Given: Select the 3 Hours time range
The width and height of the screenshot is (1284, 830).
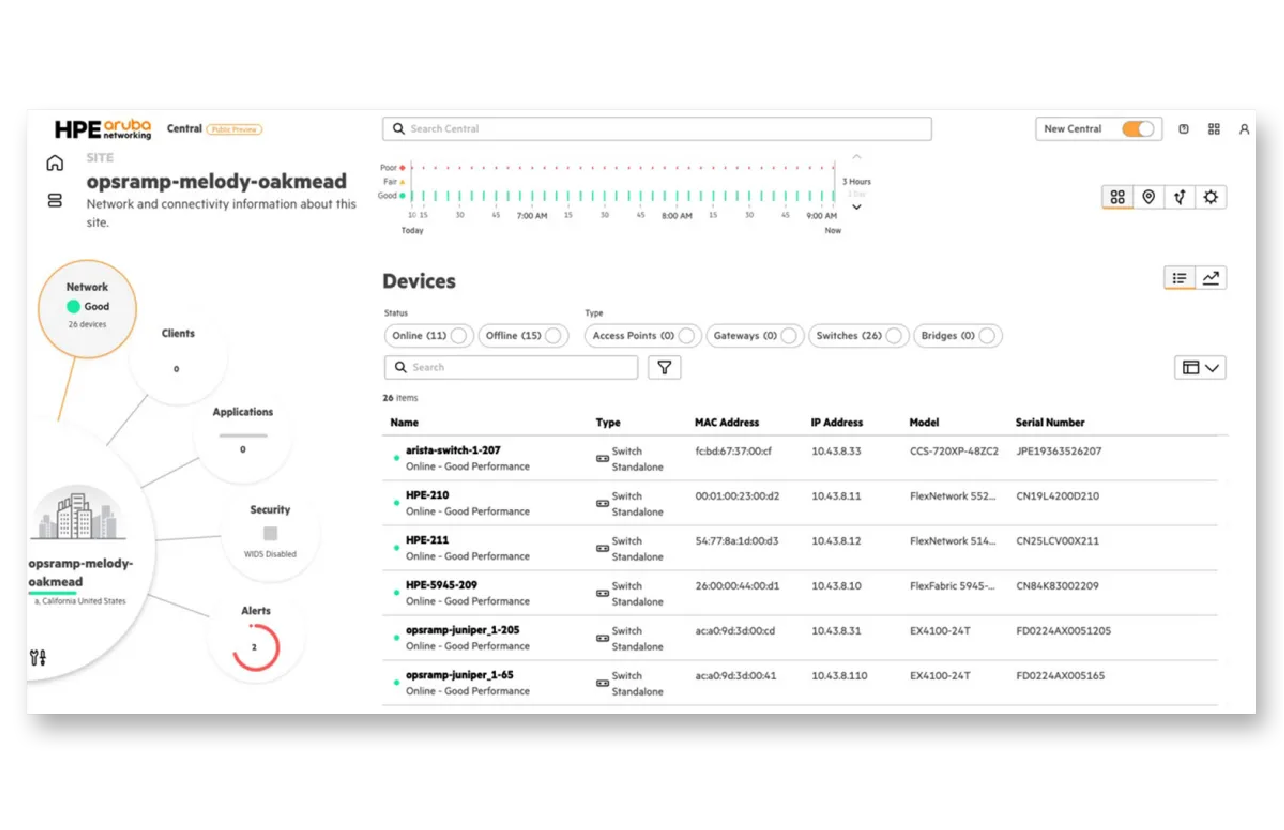Looking at the screenshot, I should click(x=856, y=182).
